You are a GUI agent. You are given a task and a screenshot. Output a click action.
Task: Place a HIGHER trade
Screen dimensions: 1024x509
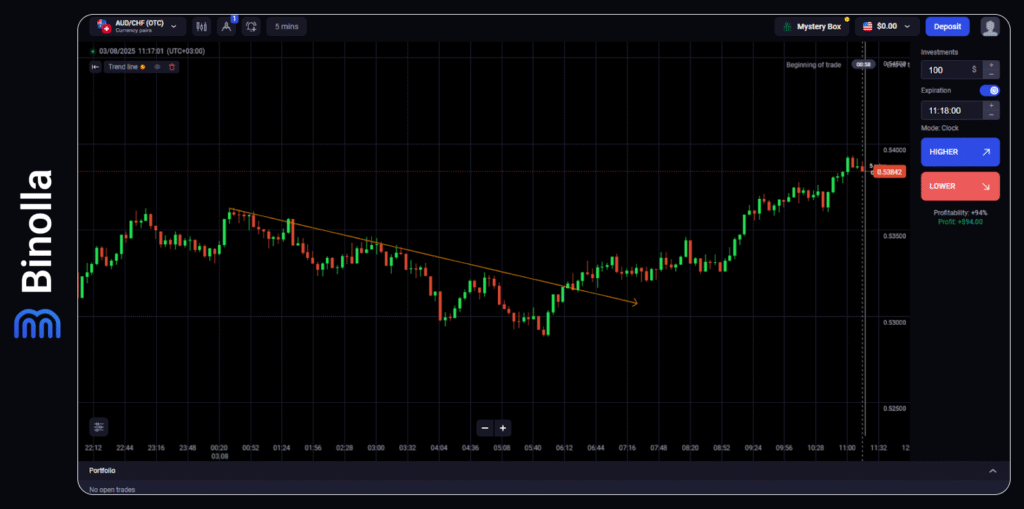point(959,152)
